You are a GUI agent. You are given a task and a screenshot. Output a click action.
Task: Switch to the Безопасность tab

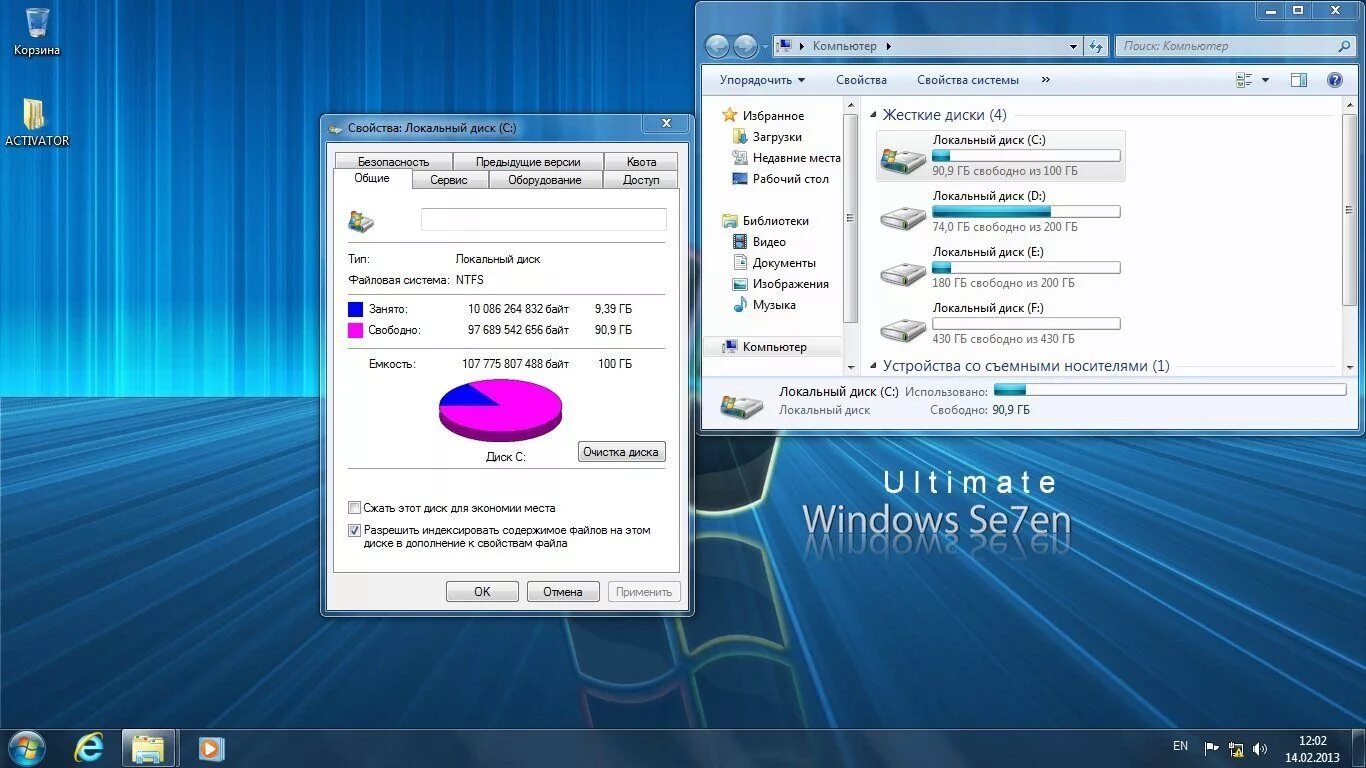click(393, 161)
